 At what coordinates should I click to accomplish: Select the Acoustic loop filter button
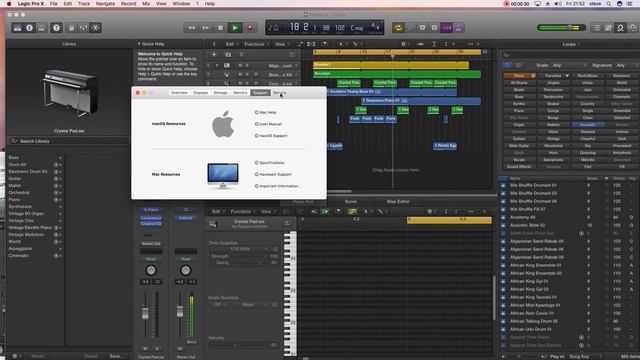coord(587,125)
